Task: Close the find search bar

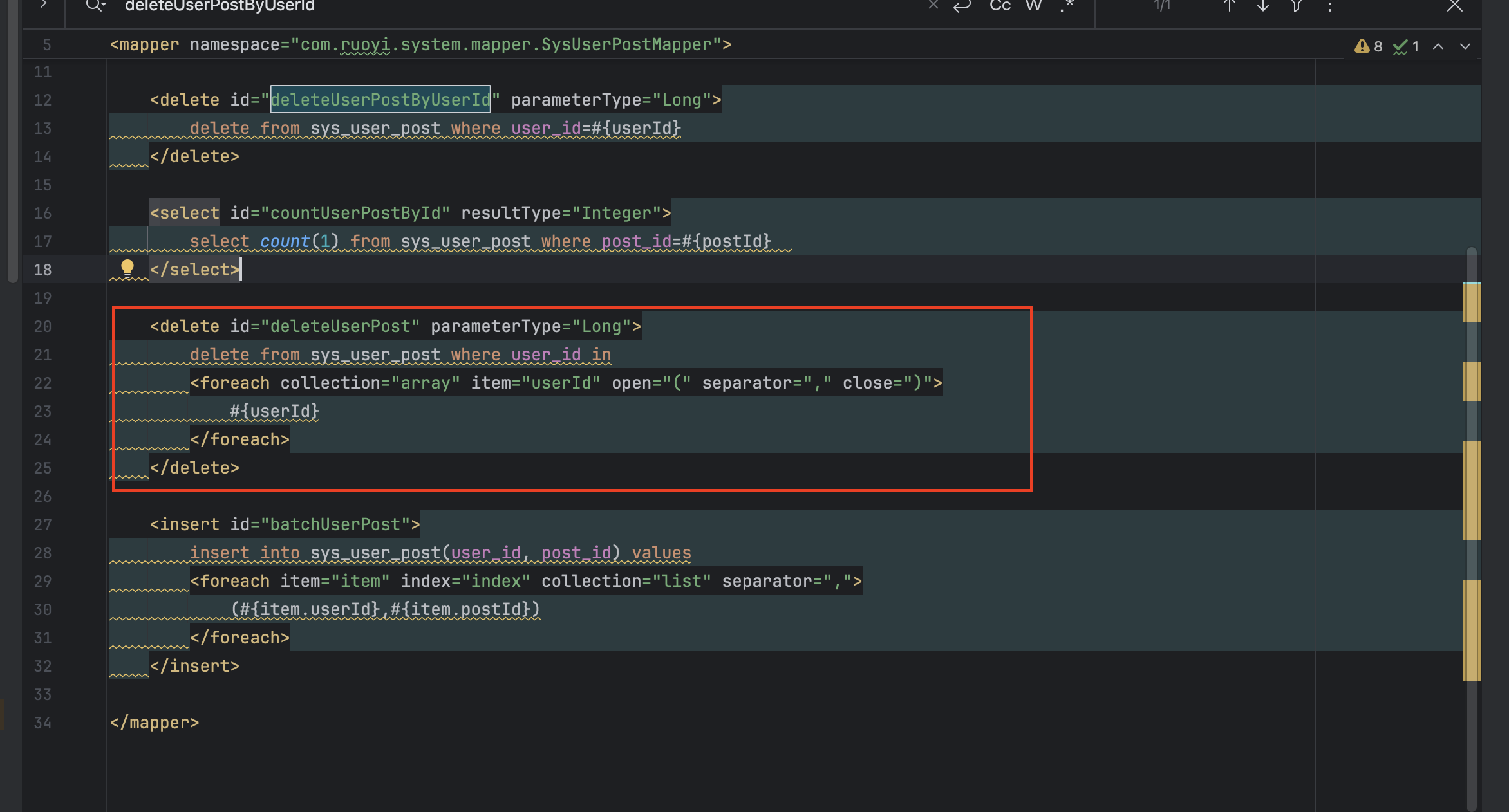Action: [x=1455, y=6]
